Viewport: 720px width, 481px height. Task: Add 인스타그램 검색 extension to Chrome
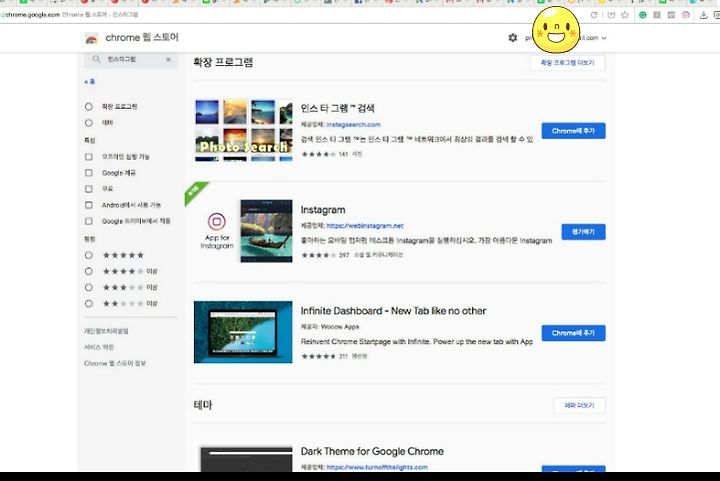[x=573, y=131]
